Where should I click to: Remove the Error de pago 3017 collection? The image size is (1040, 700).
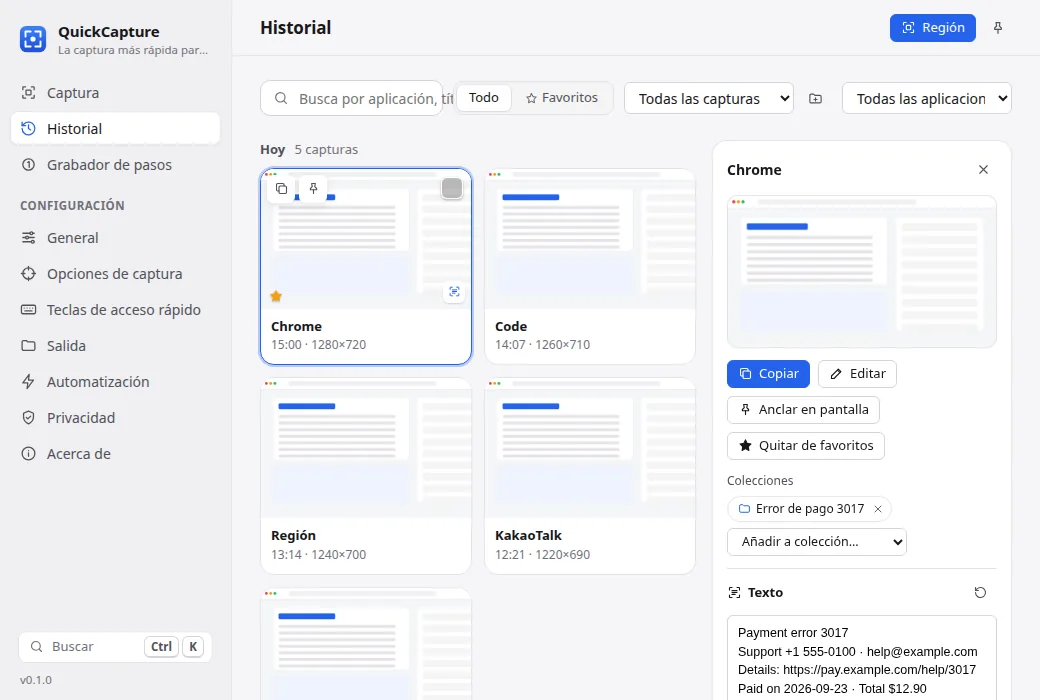click(878, 509)
